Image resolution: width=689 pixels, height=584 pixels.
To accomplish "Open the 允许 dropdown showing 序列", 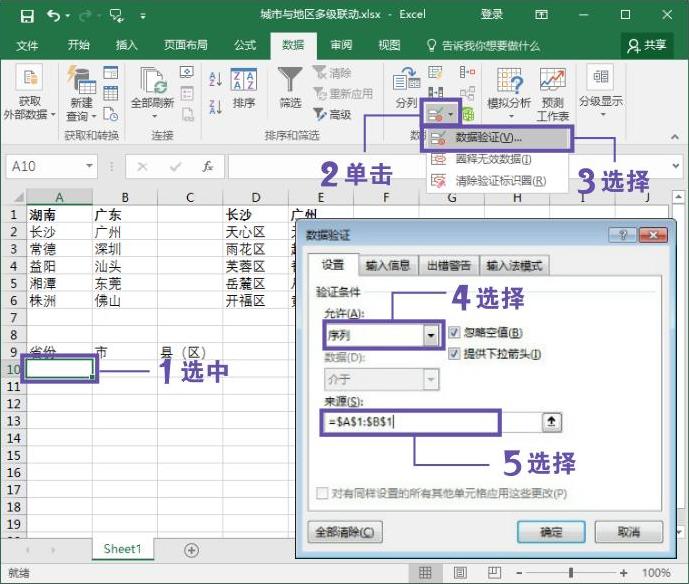I will click(431, 336).
